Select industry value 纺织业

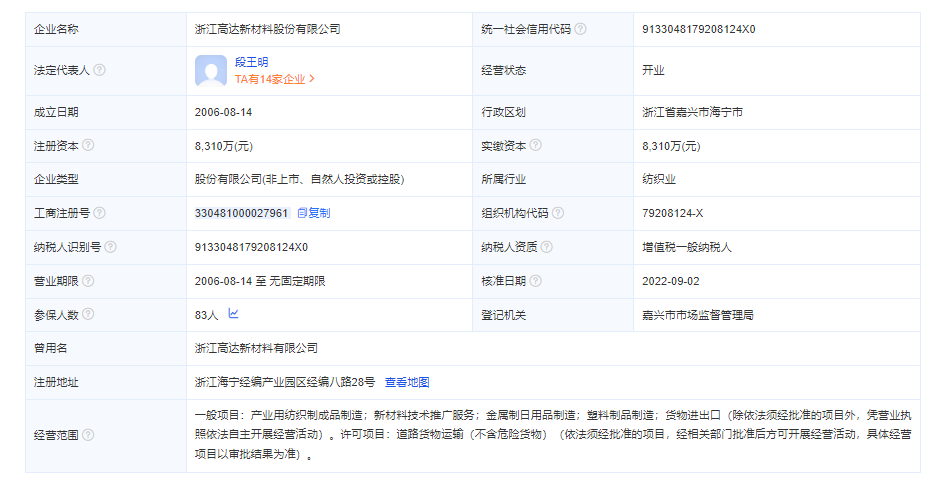click(x=658, y=179)
